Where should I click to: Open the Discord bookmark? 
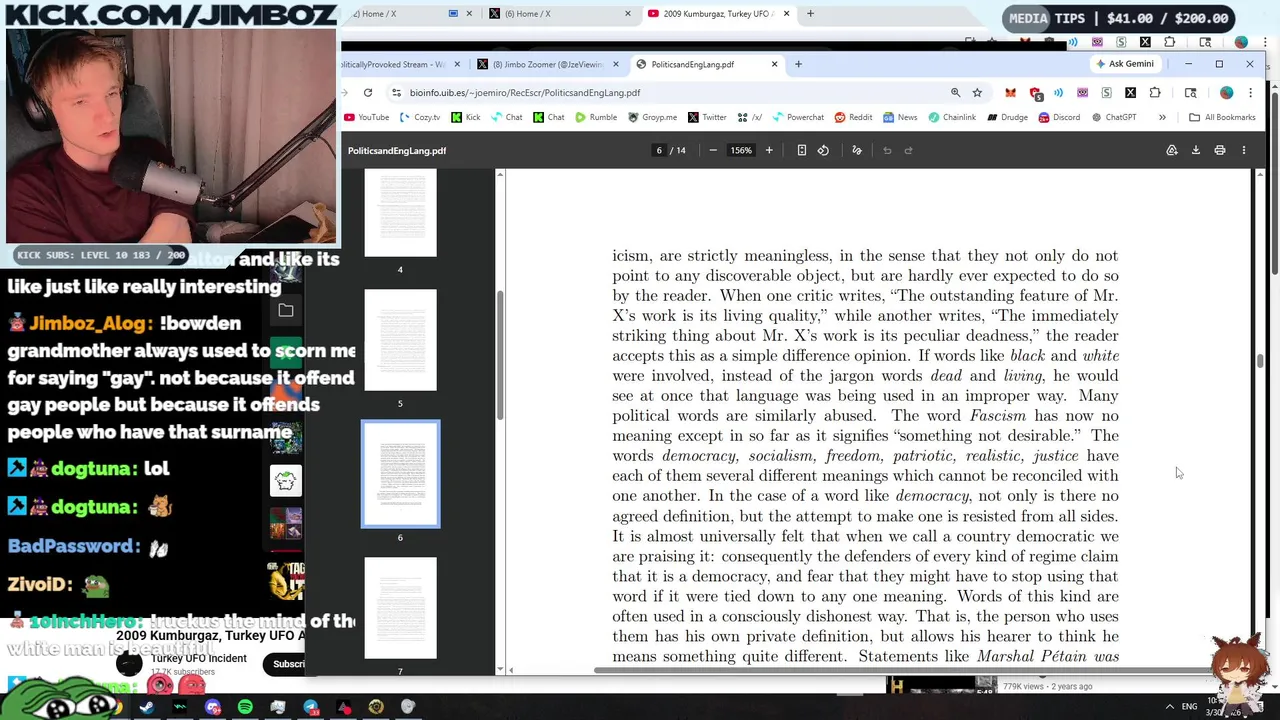point(1059,117)
